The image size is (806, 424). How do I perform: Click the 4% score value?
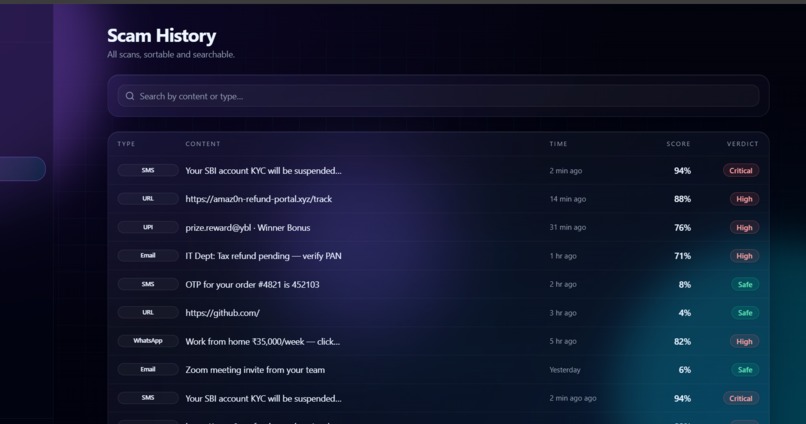685,313
